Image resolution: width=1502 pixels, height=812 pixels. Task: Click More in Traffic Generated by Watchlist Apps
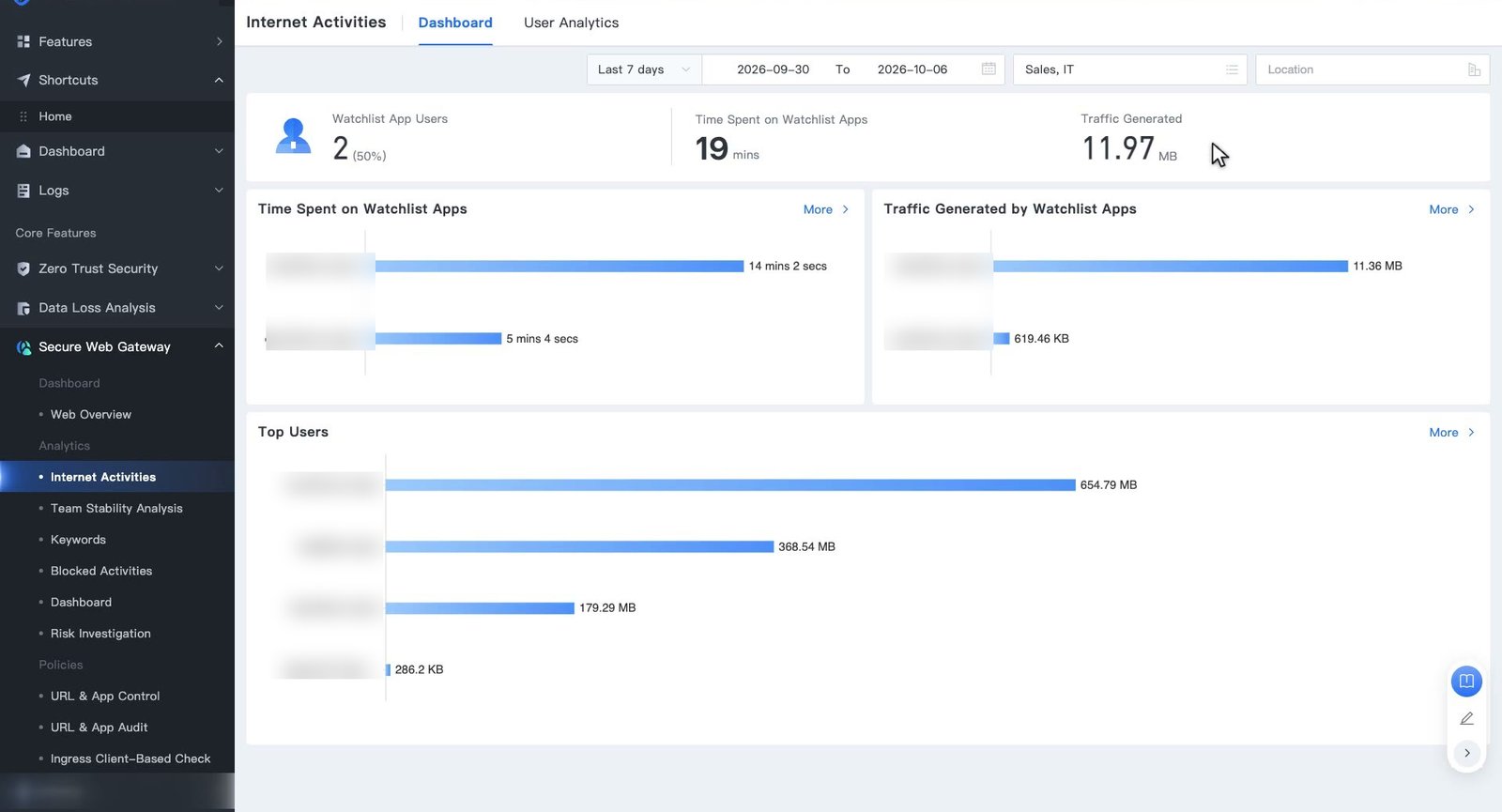(x=1451, y=209)
